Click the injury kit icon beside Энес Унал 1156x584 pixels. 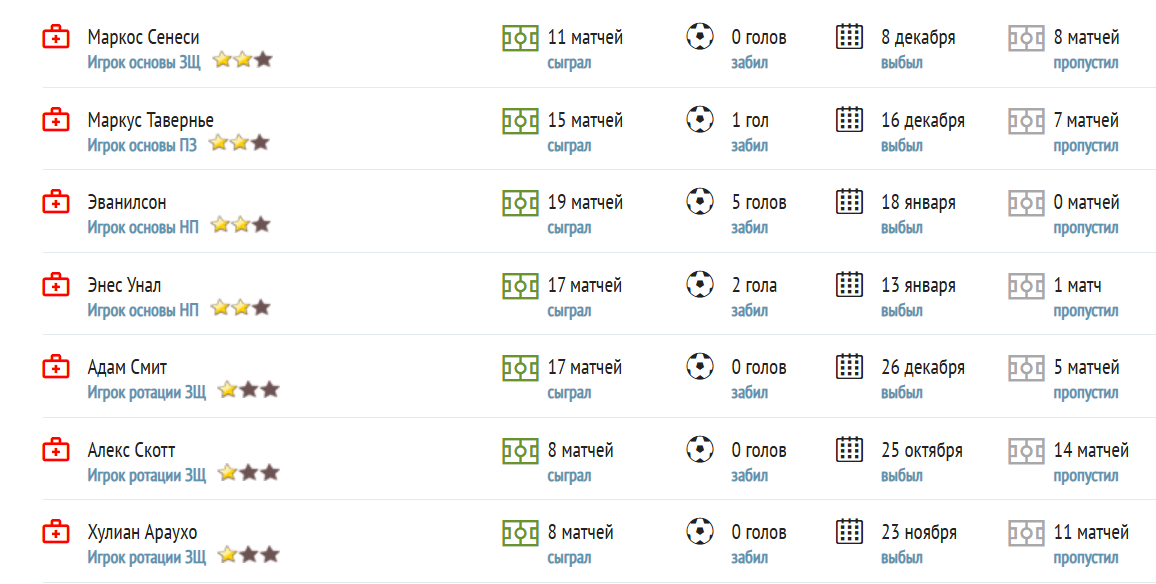coord(56,285)
